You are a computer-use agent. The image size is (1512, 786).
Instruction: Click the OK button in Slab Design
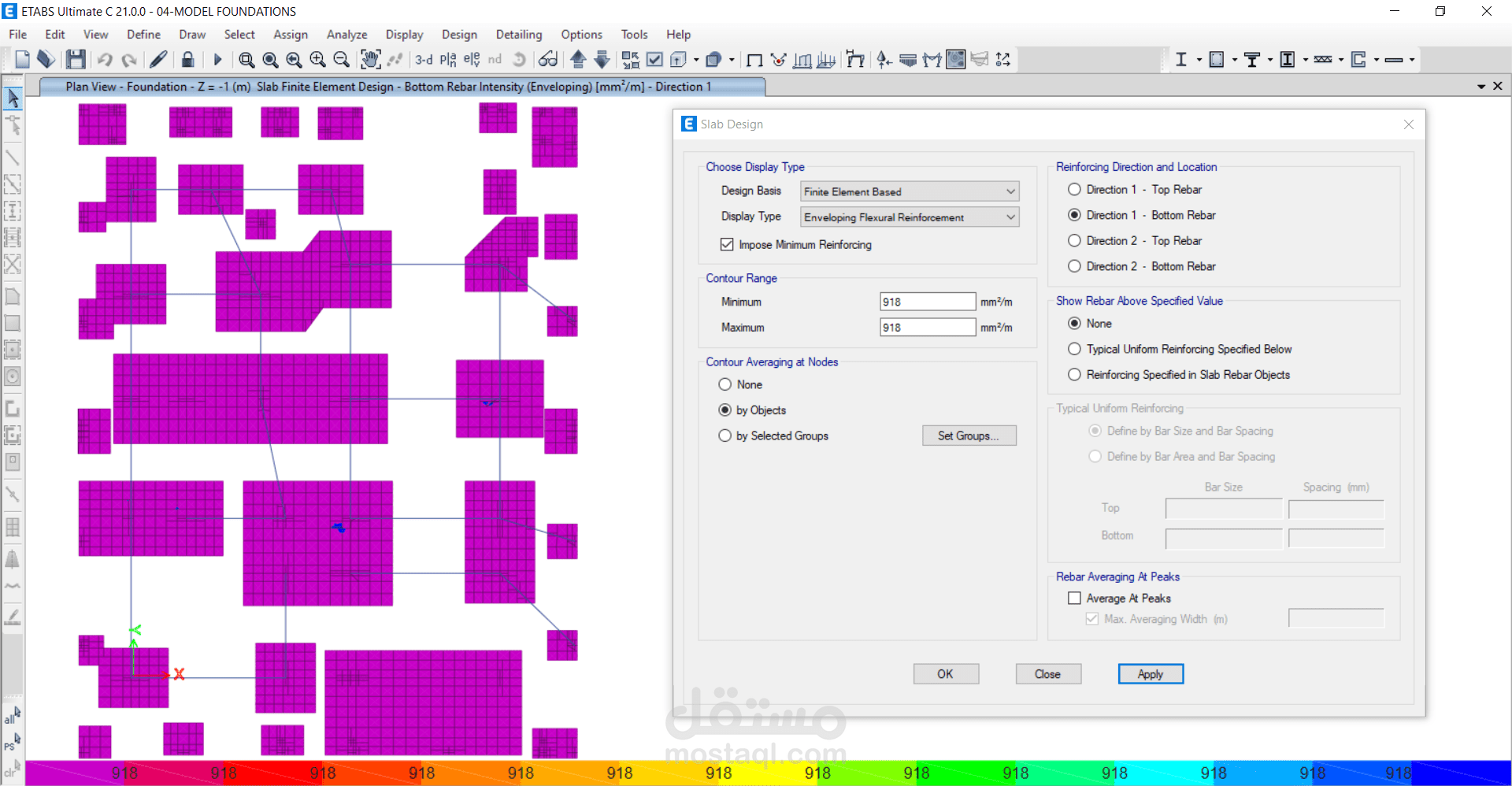coord(946,674)
